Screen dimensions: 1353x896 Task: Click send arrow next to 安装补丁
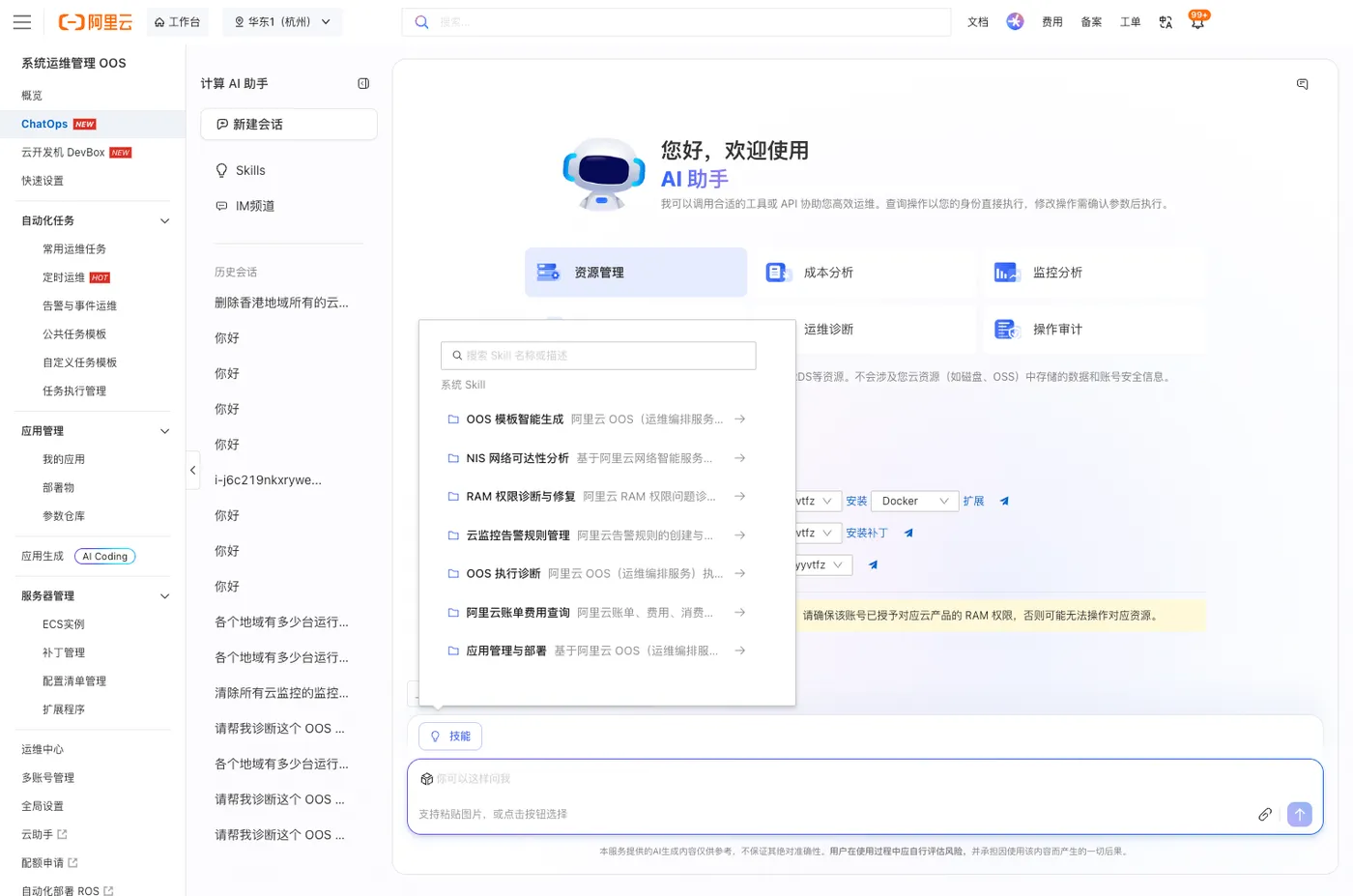click(908, 534)
